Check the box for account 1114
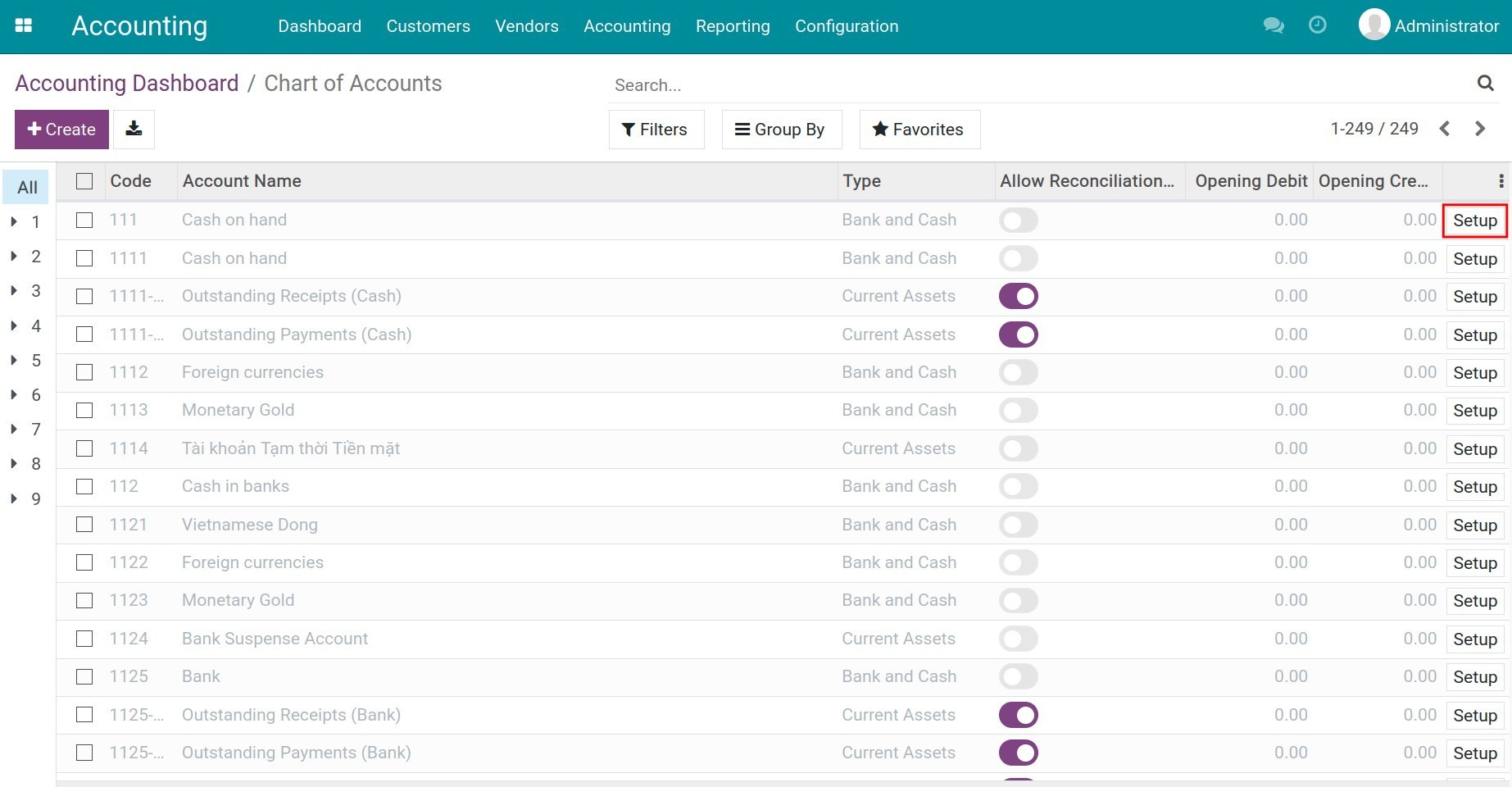 point(84,448)
